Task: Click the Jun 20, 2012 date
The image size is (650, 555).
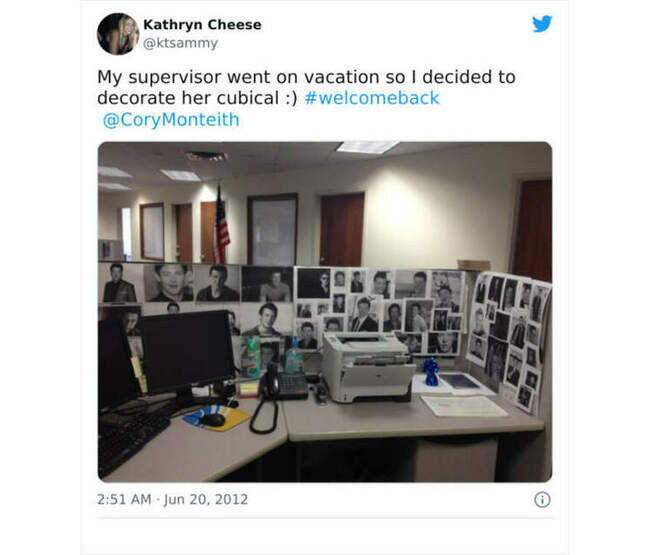Action: pyautogui.click(x=206, y=499)
